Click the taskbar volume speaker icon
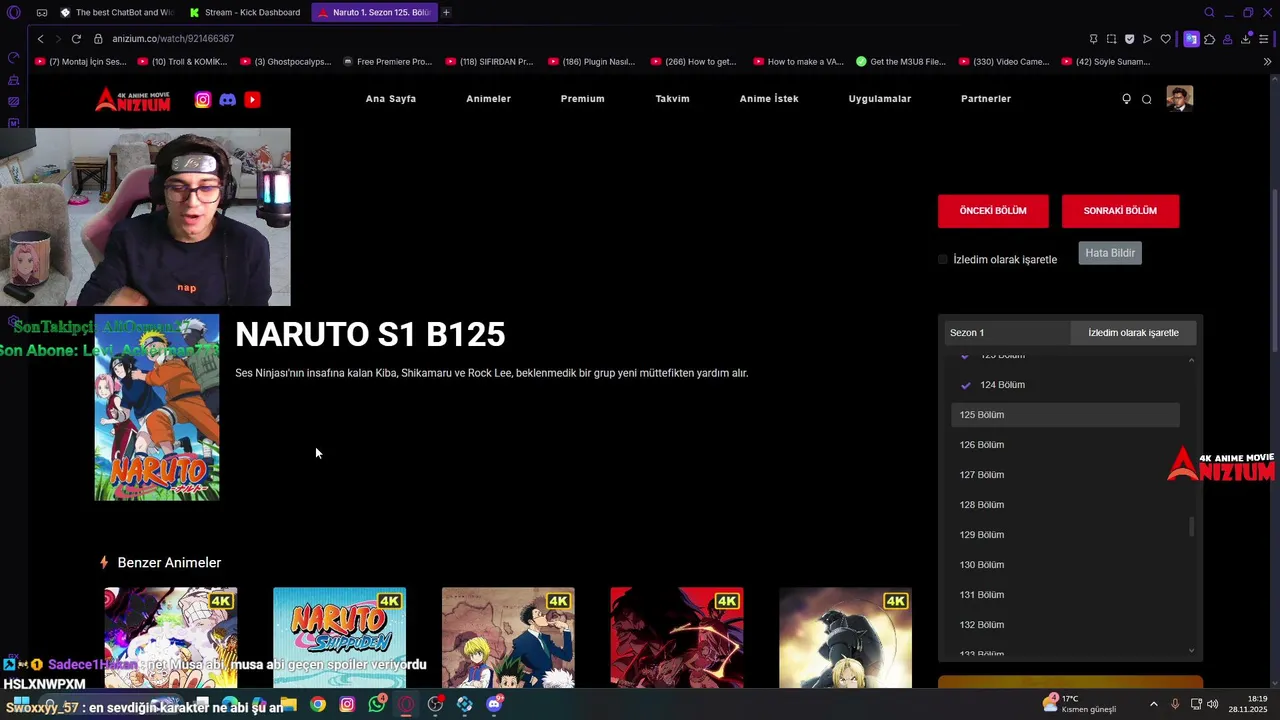Screen dimensions: 1280x720 (x=1213, y=704)
